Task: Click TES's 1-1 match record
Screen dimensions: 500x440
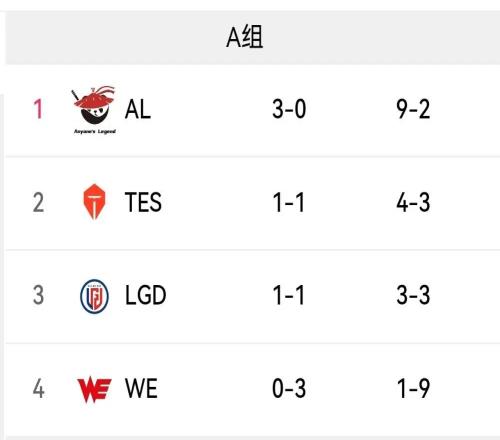Action: click(289, 202)
